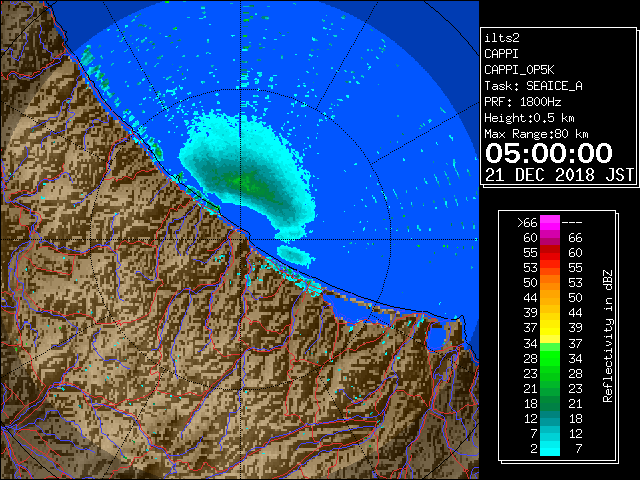Viewport: 640px width, 480px height.
Task: Click the 'Max Range:80 km' text
Action: [536, 134]
